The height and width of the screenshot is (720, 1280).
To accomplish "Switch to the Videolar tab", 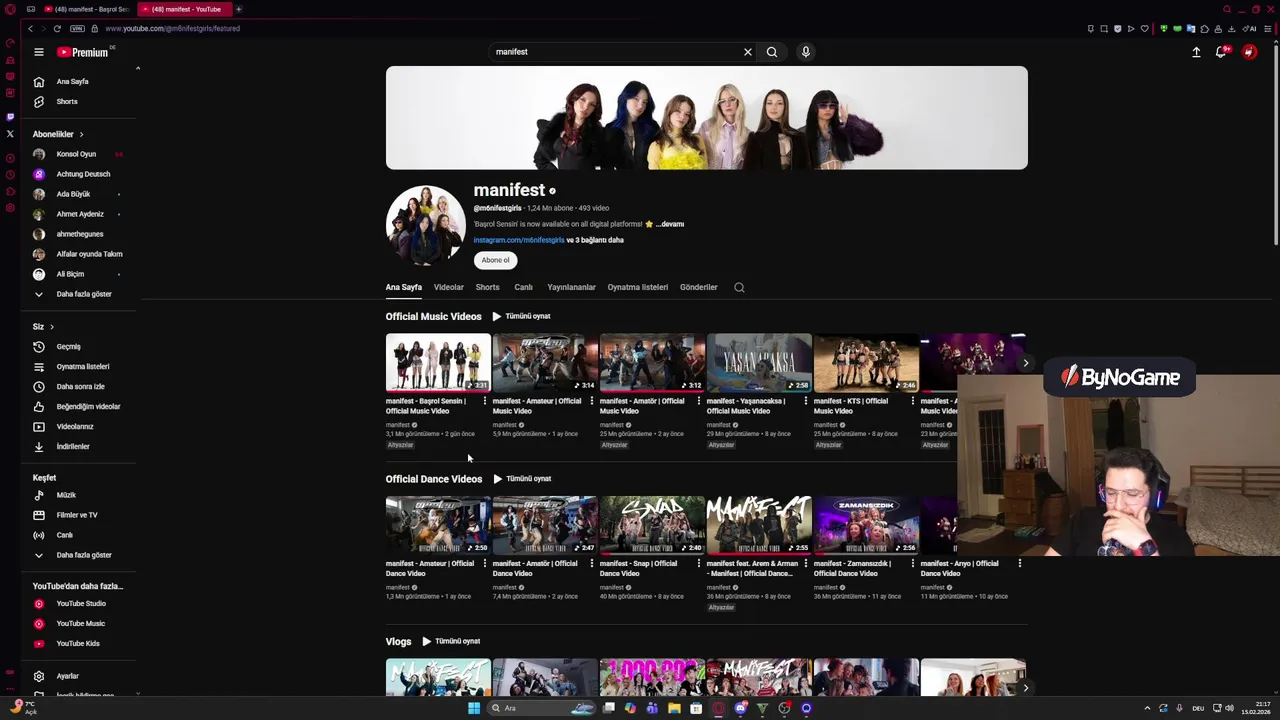I will click(x=448, y=287).
